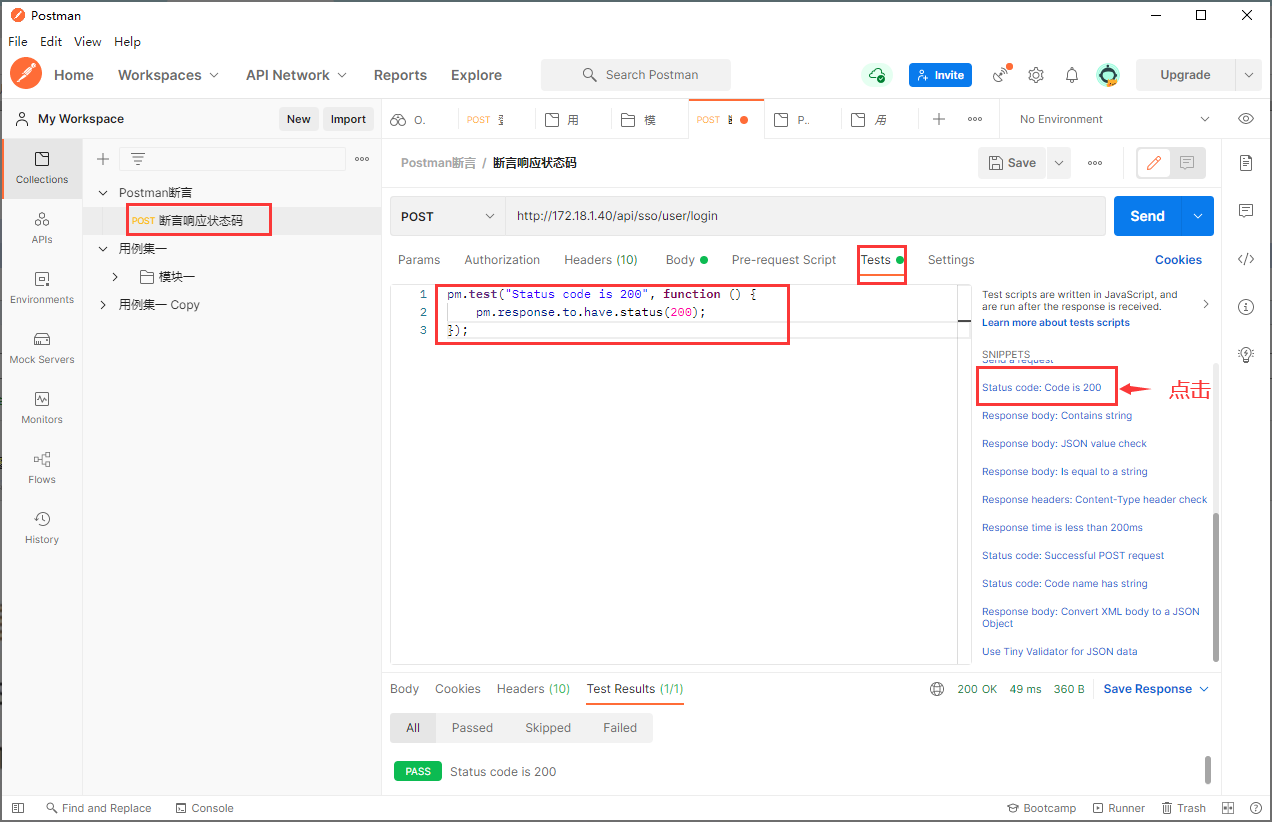
Task: Click the New button
Action: point(299,119)
